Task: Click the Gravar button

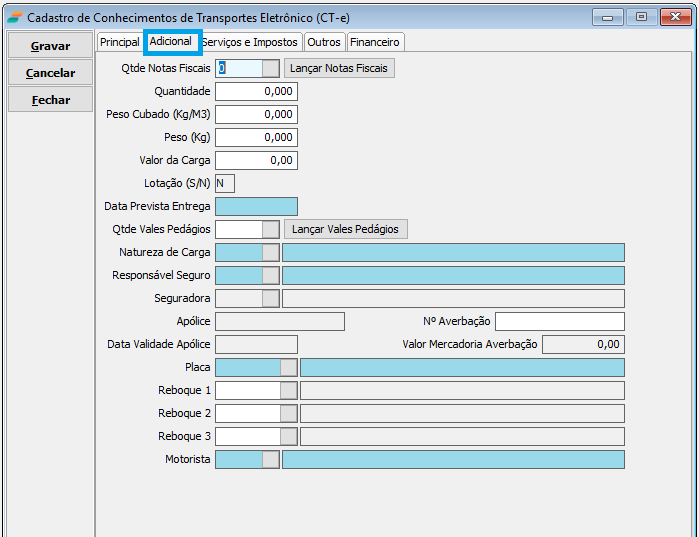Action: [50, 46]
